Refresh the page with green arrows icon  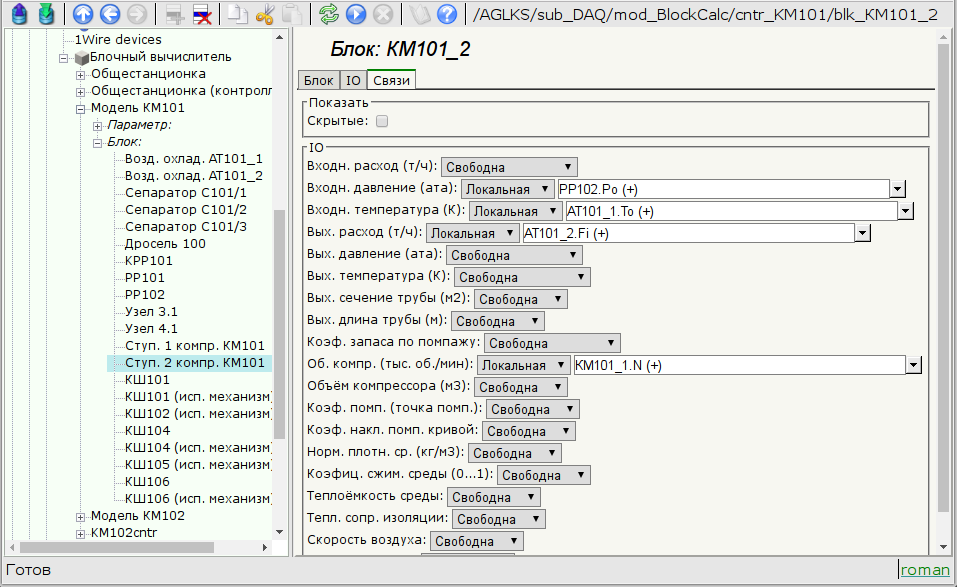point(329,14)
